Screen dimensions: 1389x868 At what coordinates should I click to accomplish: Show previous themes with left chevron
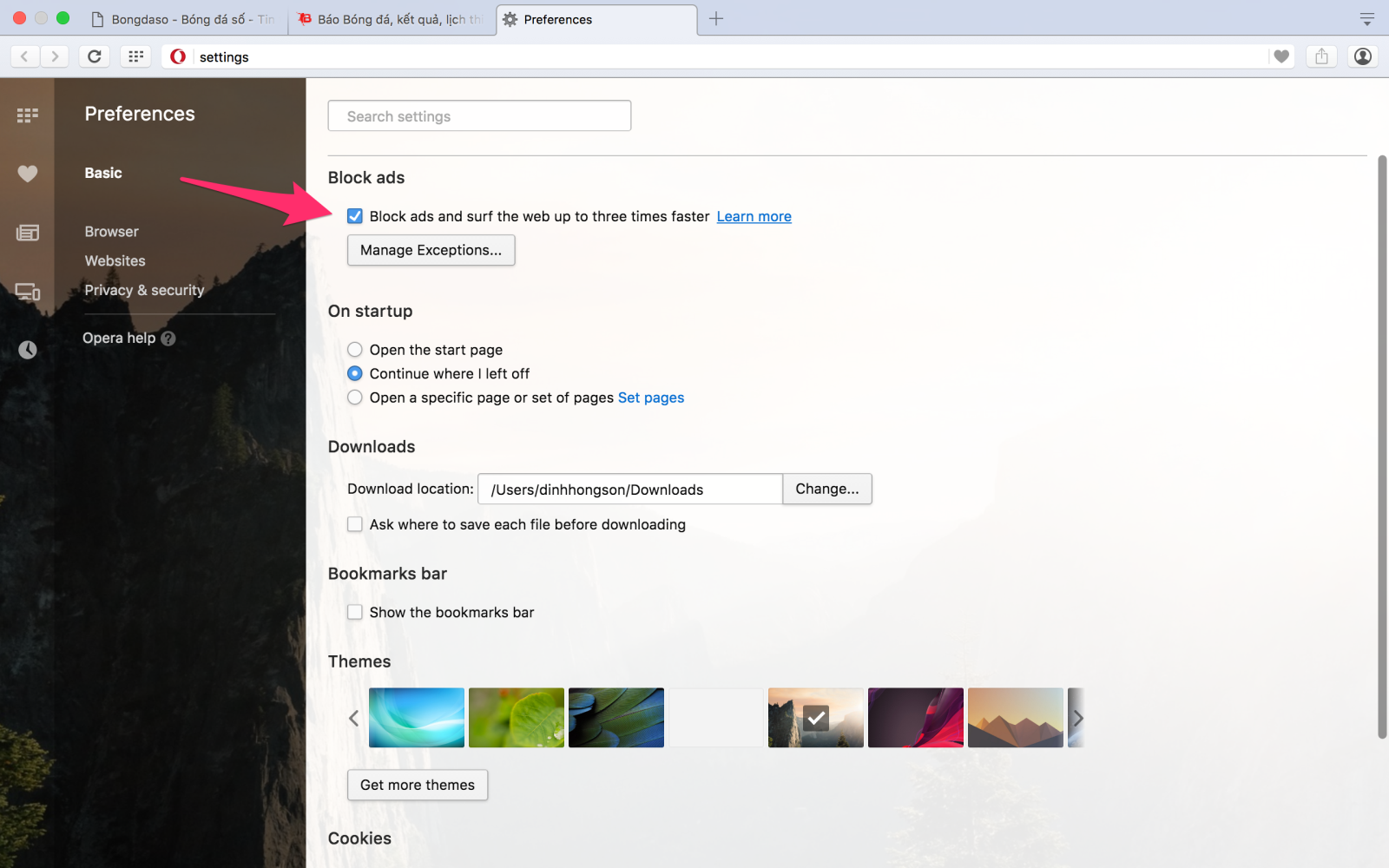(x=353, y=718)
